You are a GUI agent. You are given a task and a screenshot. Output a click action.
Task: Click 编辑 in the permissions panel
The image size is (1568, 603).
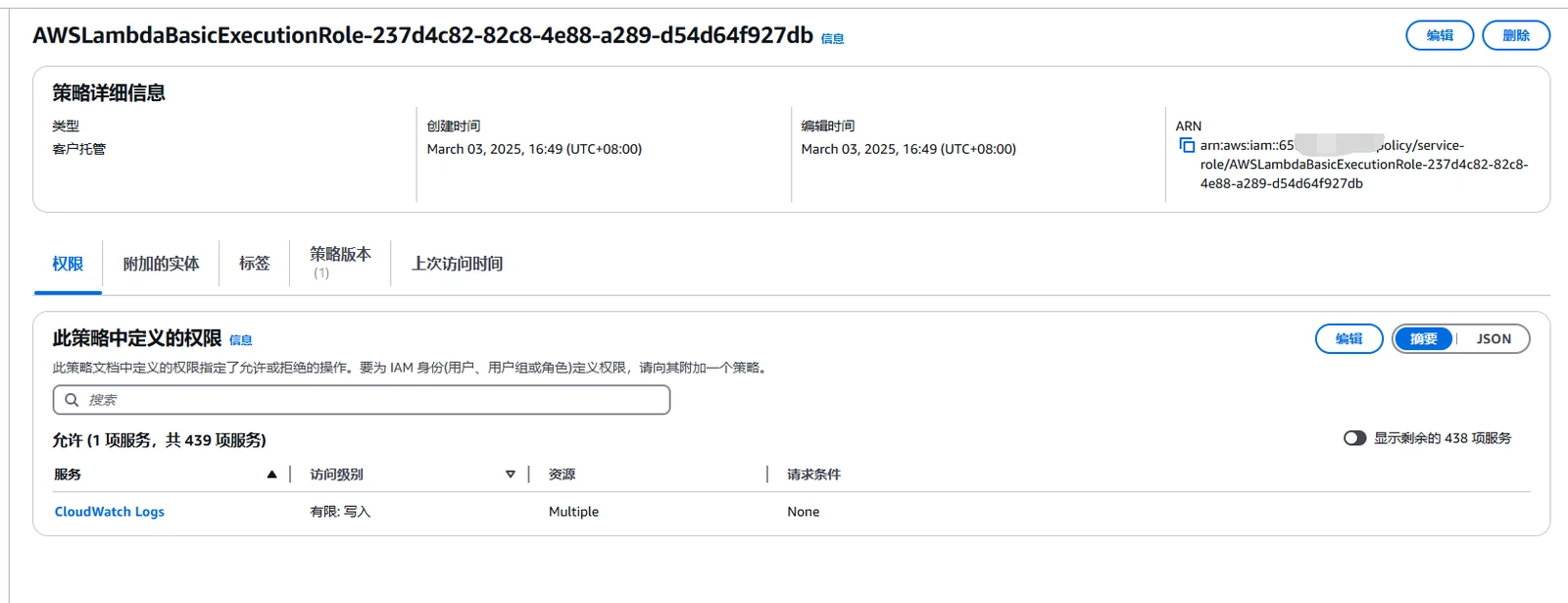pyautogui.click(x=1348, y=339)
